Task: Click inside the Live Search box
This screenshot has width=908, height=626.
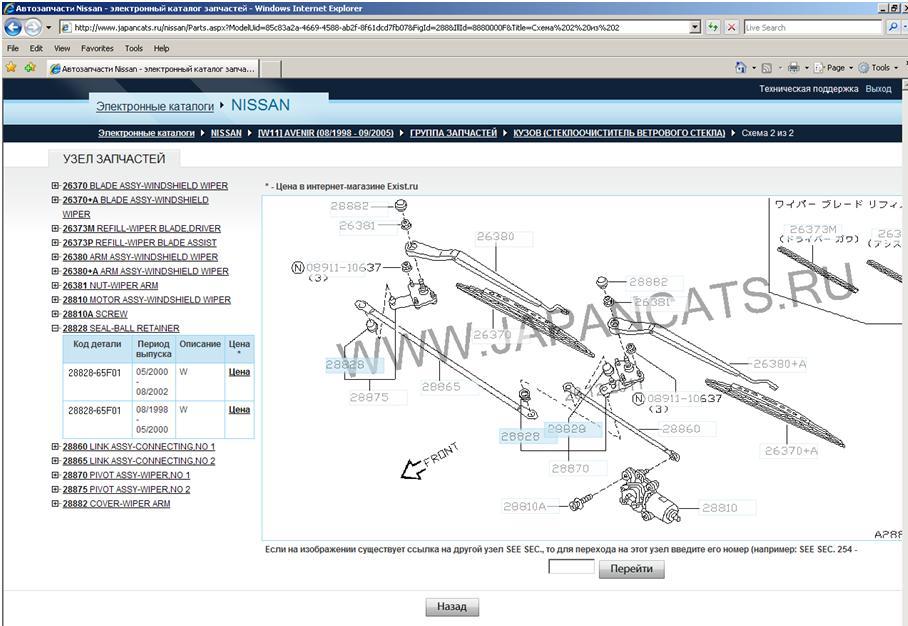Action: coord(813,27)
